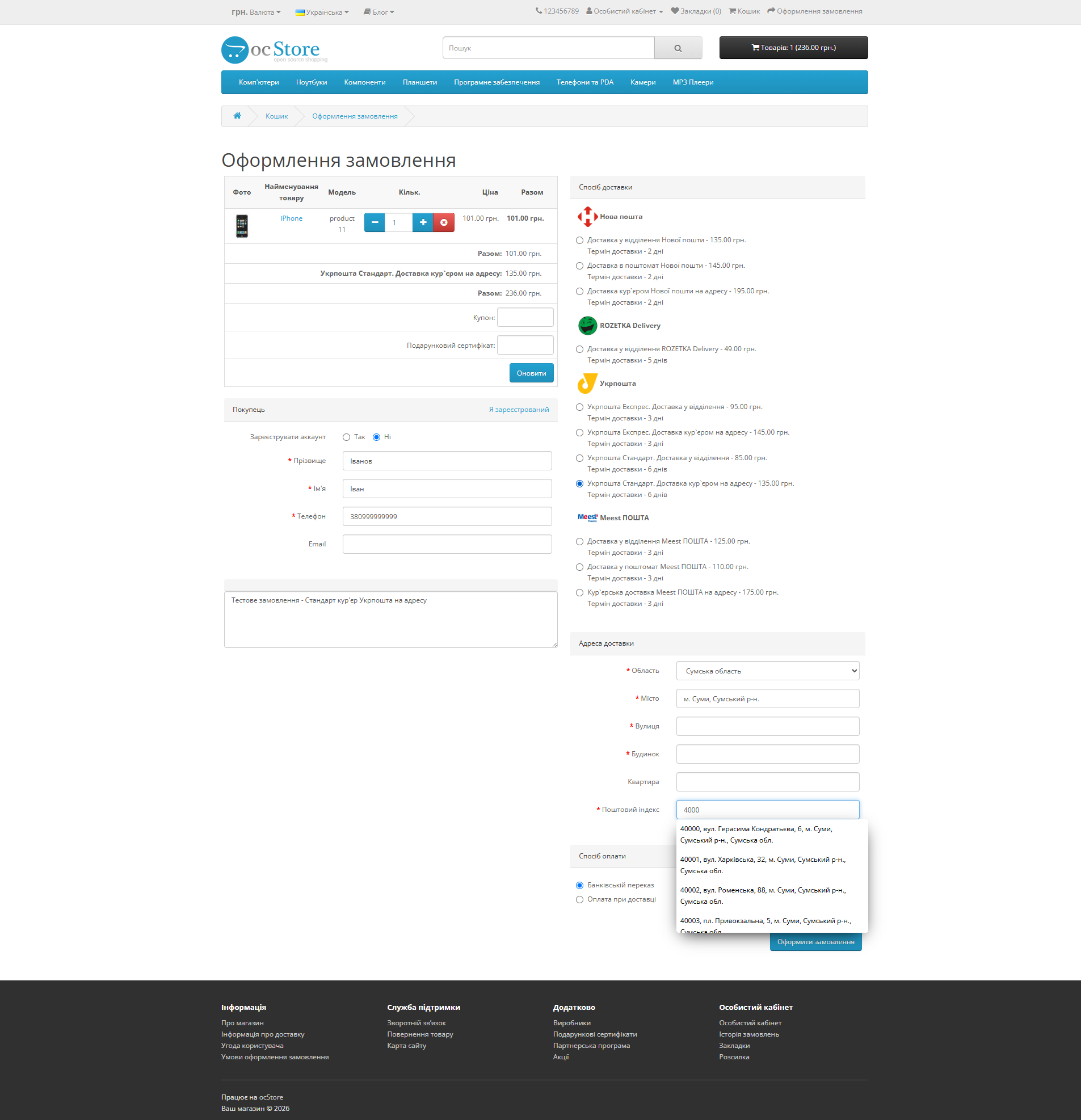Click the Нова пошта logo
This screenshot has width=1081, height=1120.
(587, 217)
